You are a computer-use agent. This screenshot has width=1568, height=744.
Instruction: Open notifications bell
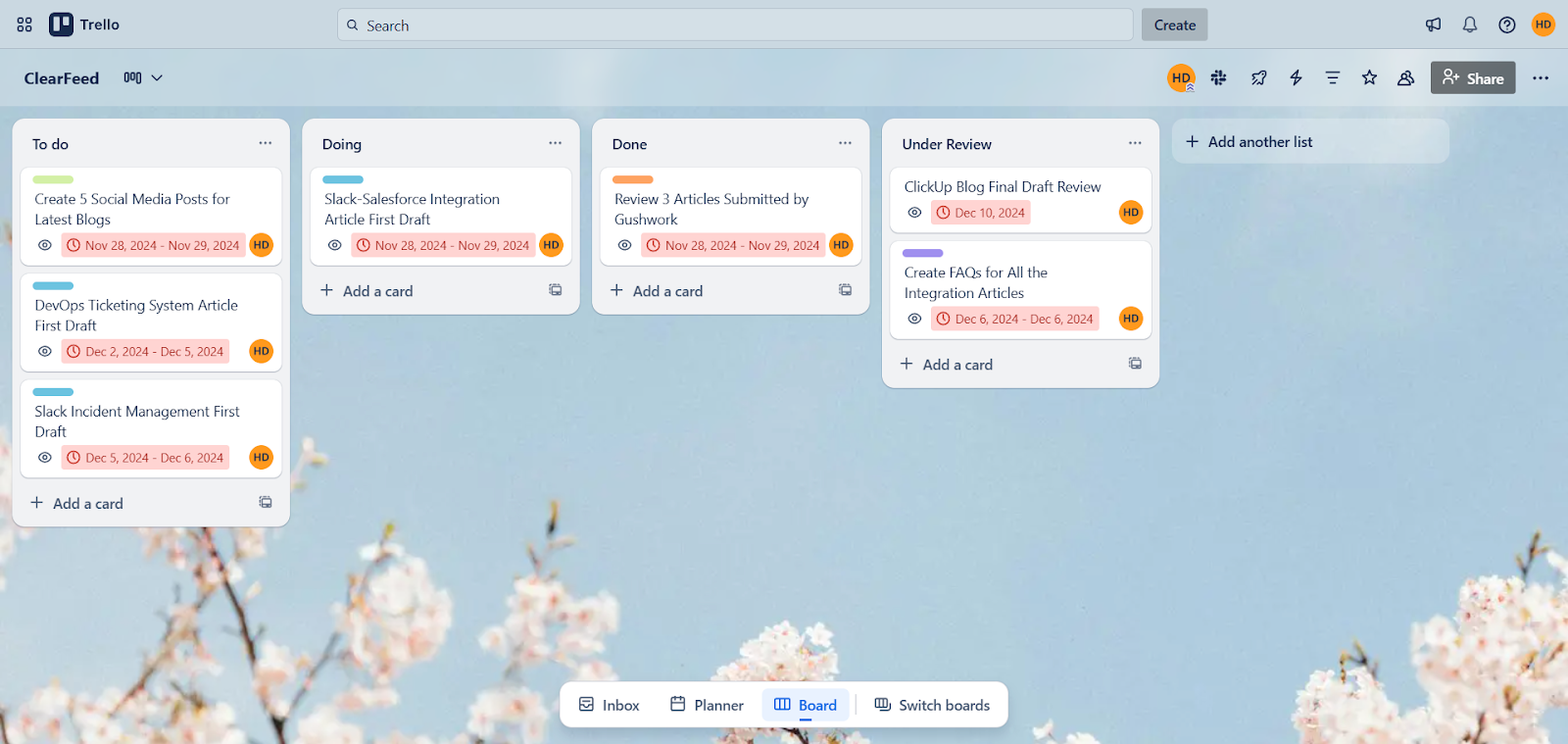[x=1470, y=25]
